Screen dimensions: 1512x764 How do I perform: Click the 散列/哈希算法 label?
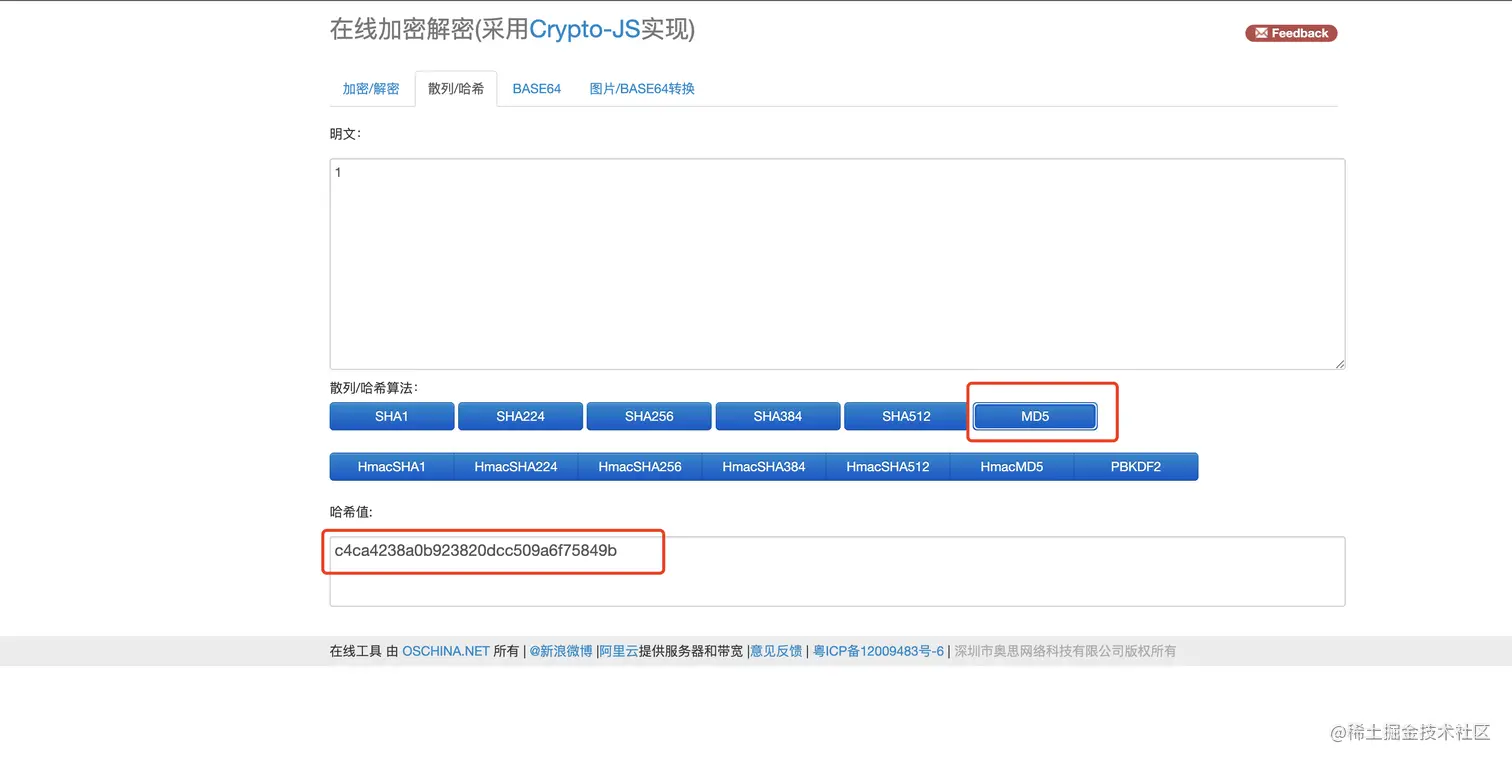(374, 387)
